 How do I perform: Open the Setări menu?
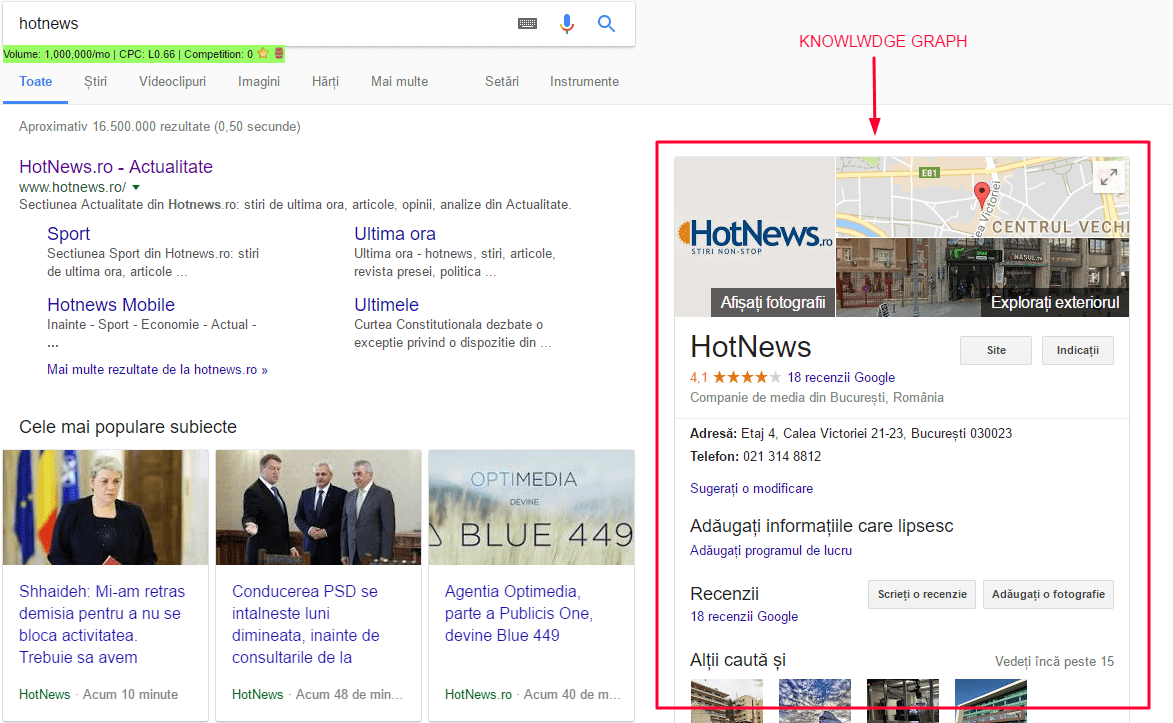pyautogui.click(x=501, y=82)
